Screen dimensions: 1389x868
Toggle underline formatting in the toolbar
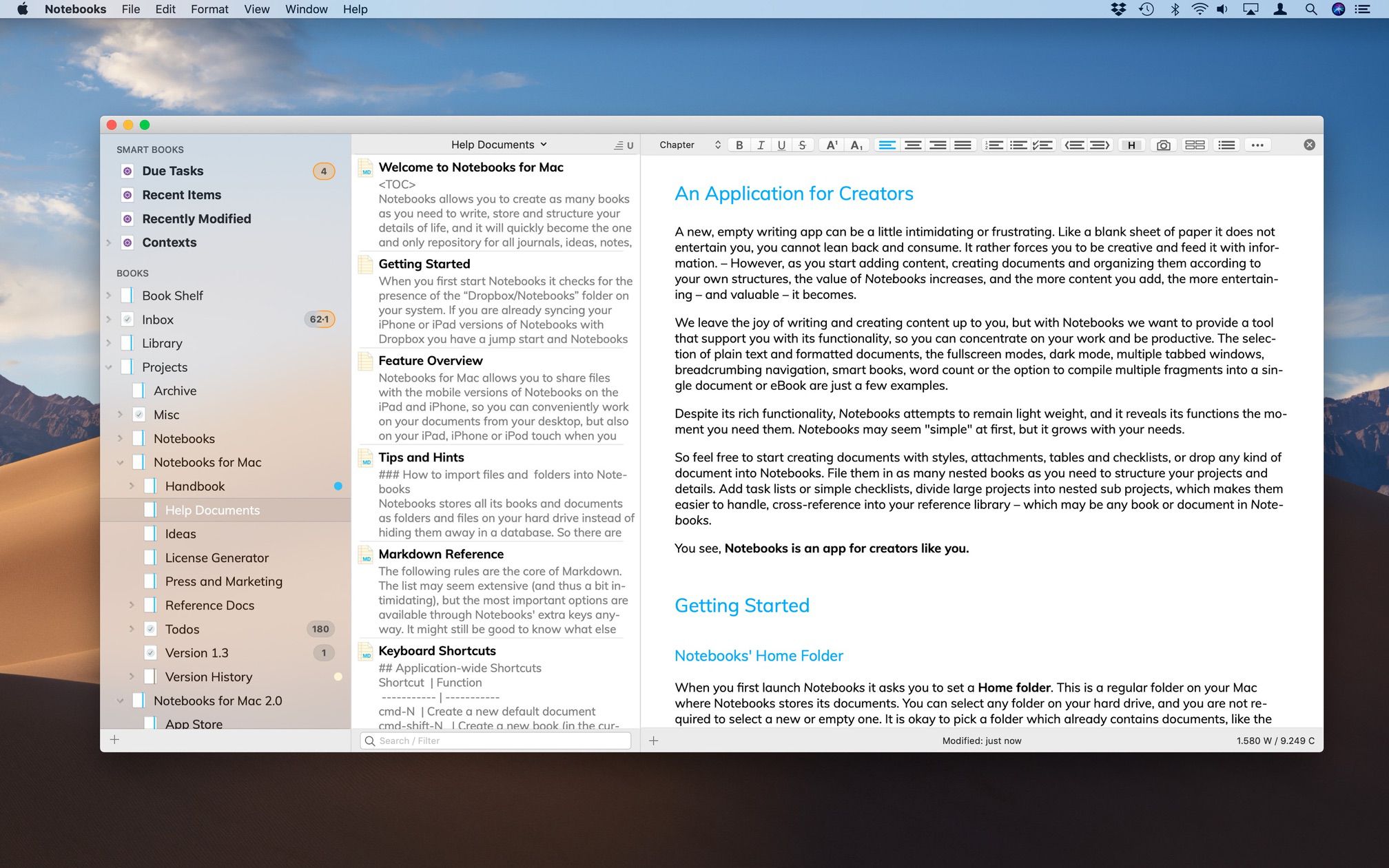[781, 145]
